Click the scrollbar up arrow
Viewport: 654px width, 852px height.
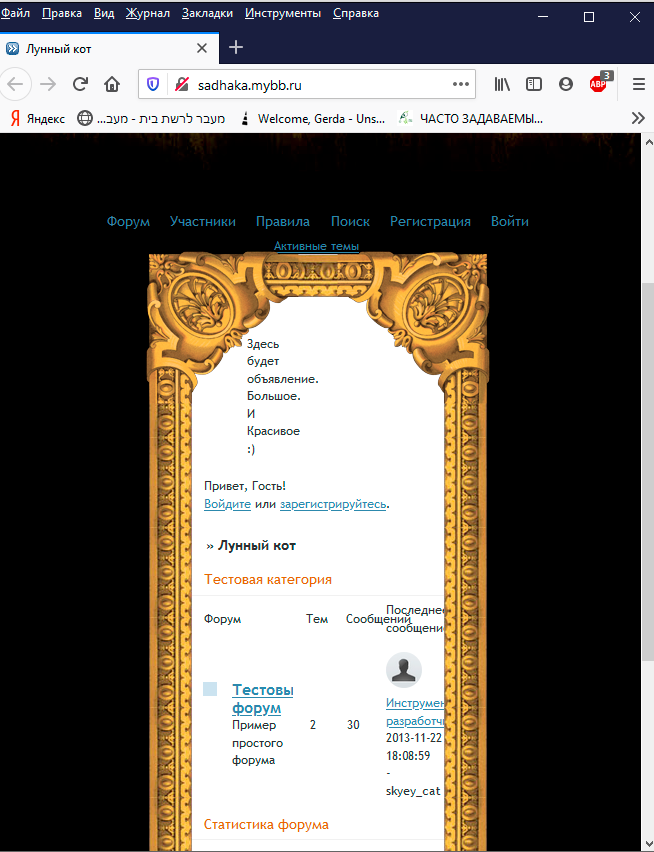click(x=648, y=142)
